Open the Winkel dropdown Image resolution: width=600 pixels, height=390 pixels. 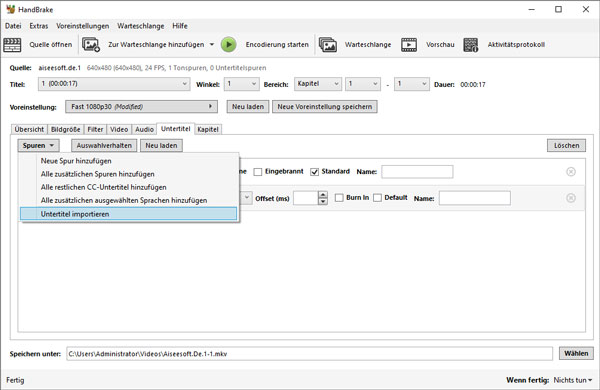tap(241, 84)
